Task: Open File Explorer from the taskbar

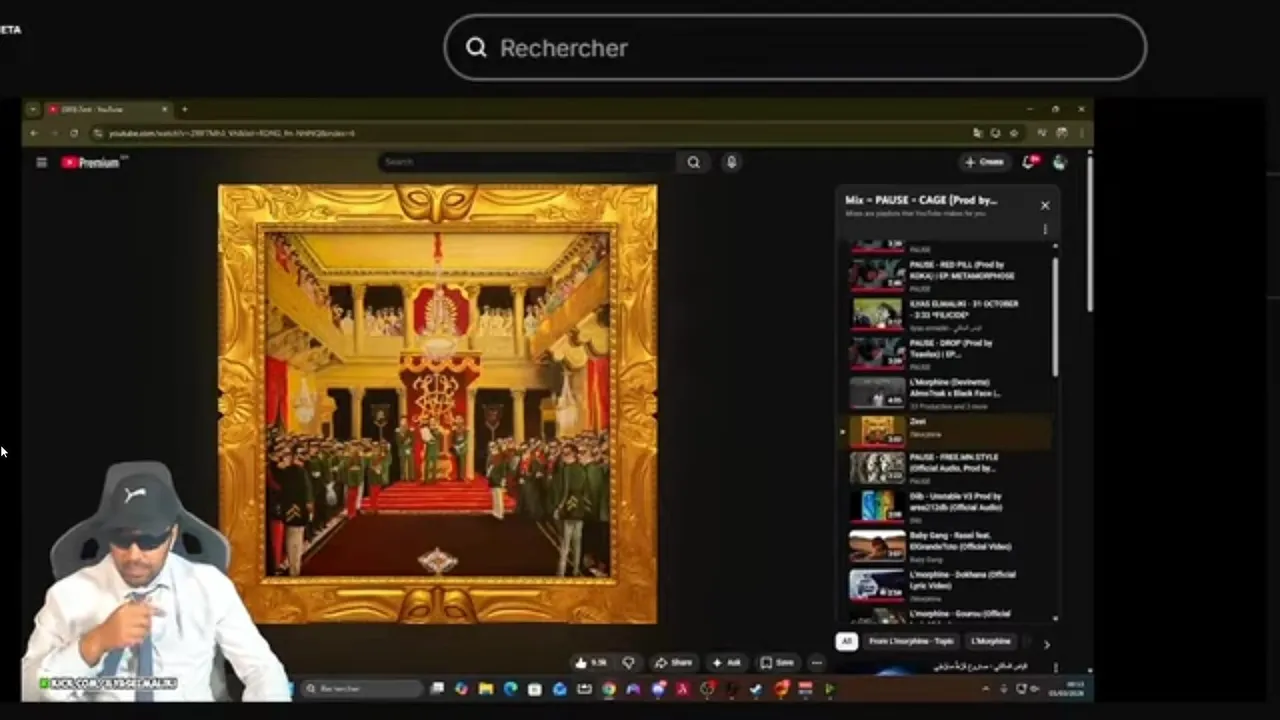Action: click(x=486, y=688)
